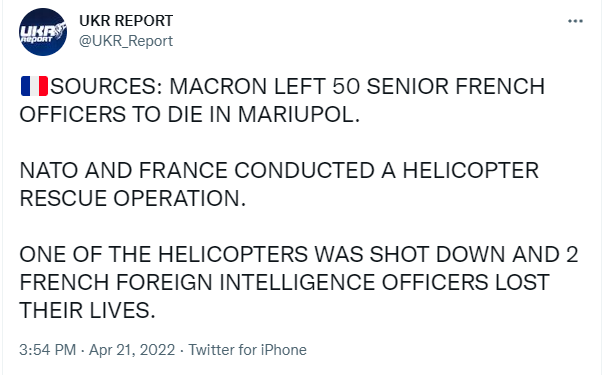The width and height of the screenshot is (603, 375).
Task: Open the three-dot more options menu
Action: click(x=575, y=21)
